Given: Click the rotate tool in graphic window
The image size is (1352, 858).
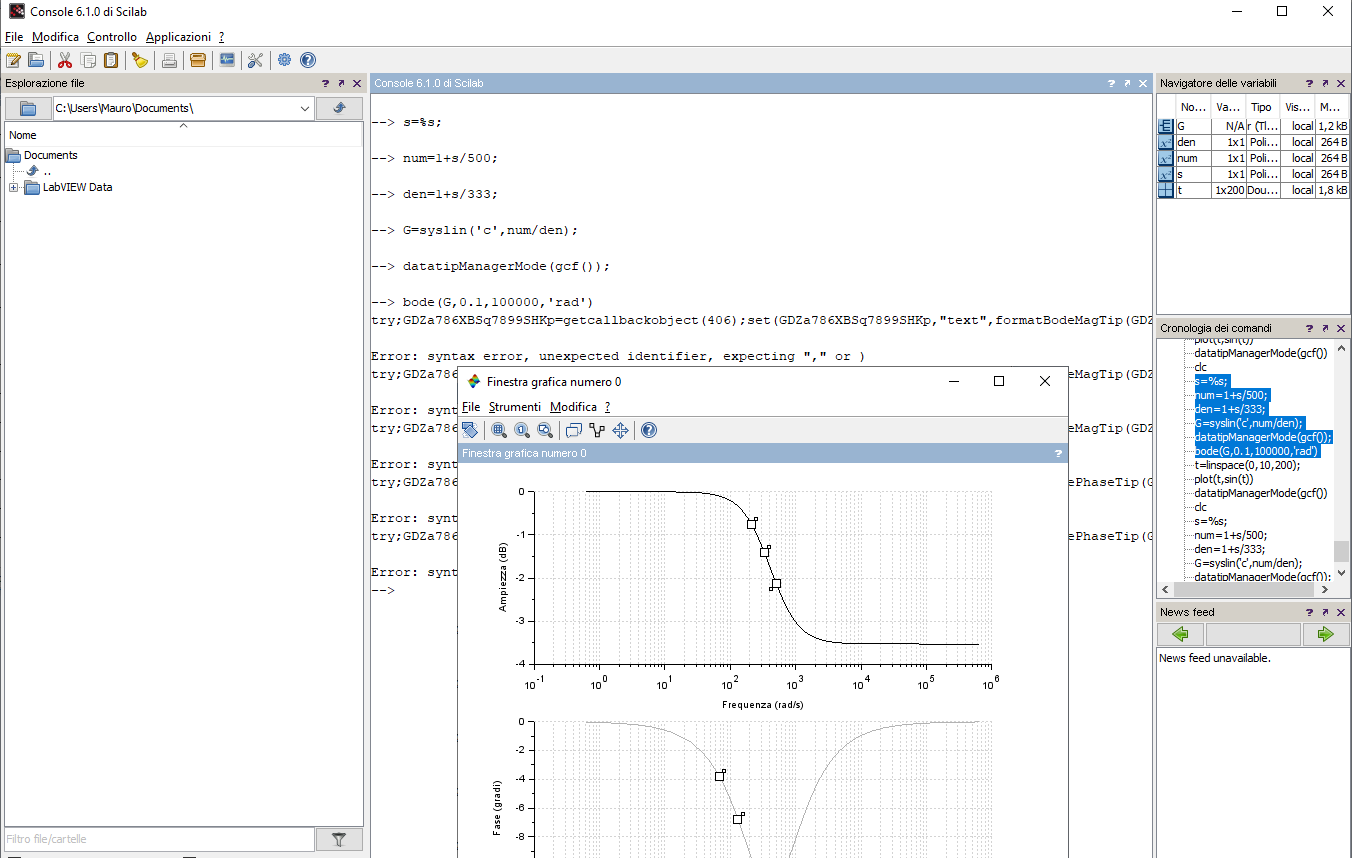Looking at the screenshot, I should click(470, 430).
